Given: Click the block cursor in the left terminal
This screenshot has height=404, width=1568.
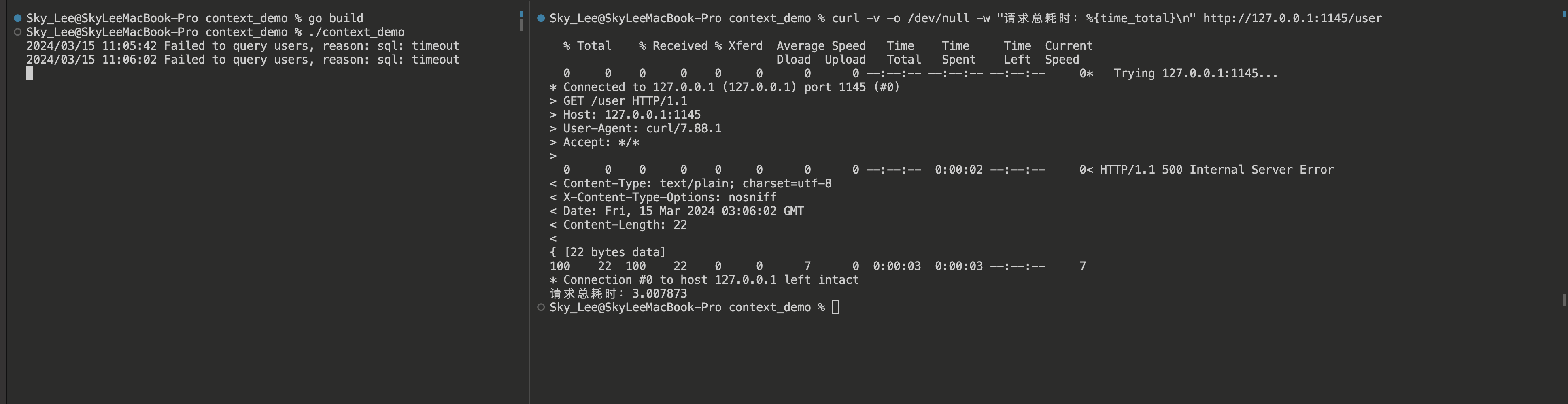Looking at the screenshot, I should [30, 74].
